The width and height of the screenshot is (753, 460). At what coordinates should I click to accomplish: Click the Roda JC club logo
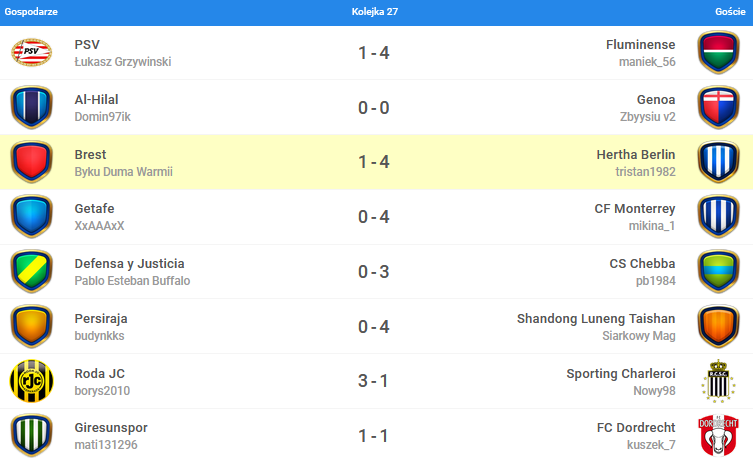pyautogui.click(x=32, y=381)
